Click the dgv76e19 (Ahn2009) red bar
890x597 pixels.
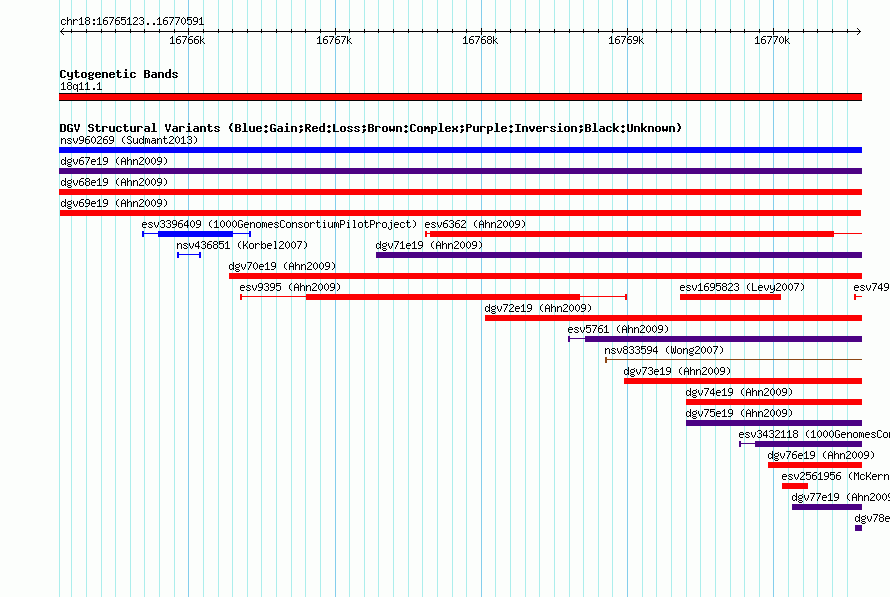(x=815, y=465)
